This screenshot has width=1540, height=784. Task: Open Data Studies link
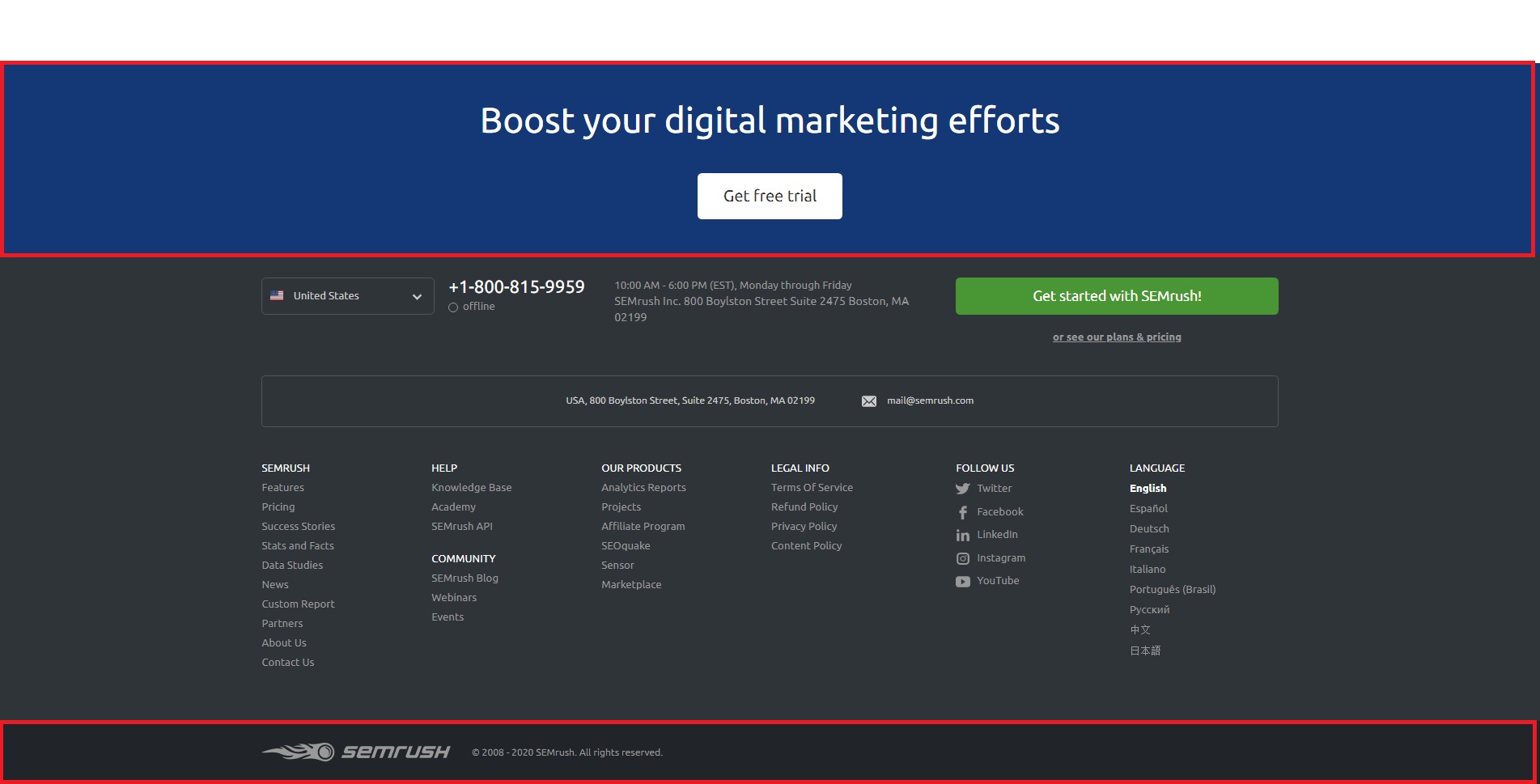click(292, 566)
